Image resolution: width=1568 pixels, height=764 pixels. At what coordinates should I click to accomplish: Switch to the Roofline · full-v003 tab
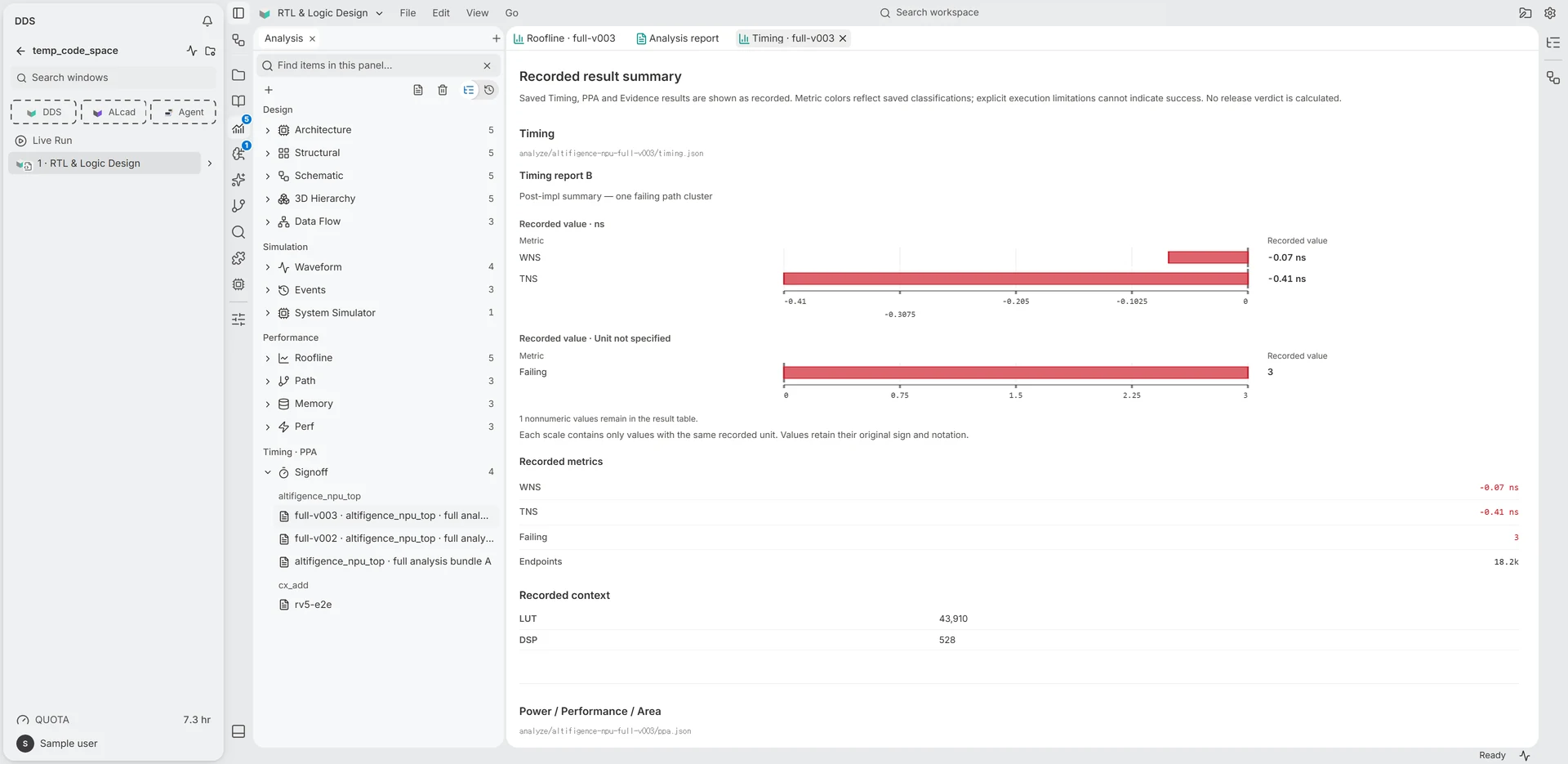coord(564,38)
